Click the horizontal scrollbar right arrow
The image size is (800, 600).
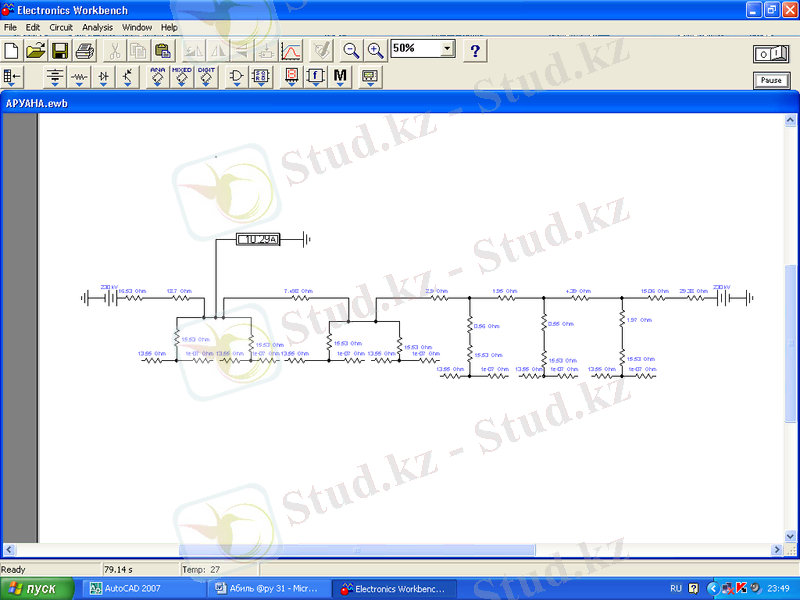pyautogui.click(x=777, y=549)
